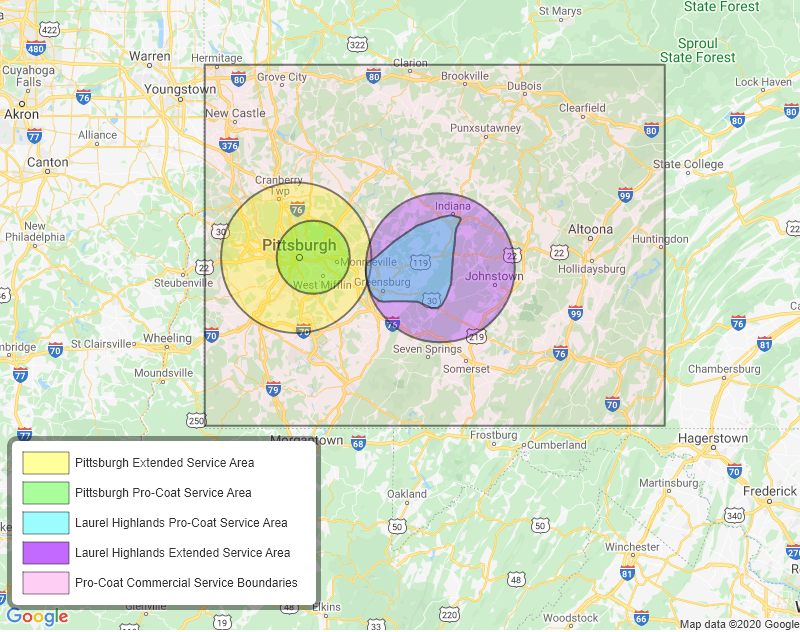Click the Cranberry Twp label
This screenshot has width=800, height=632.
[279, 185]
